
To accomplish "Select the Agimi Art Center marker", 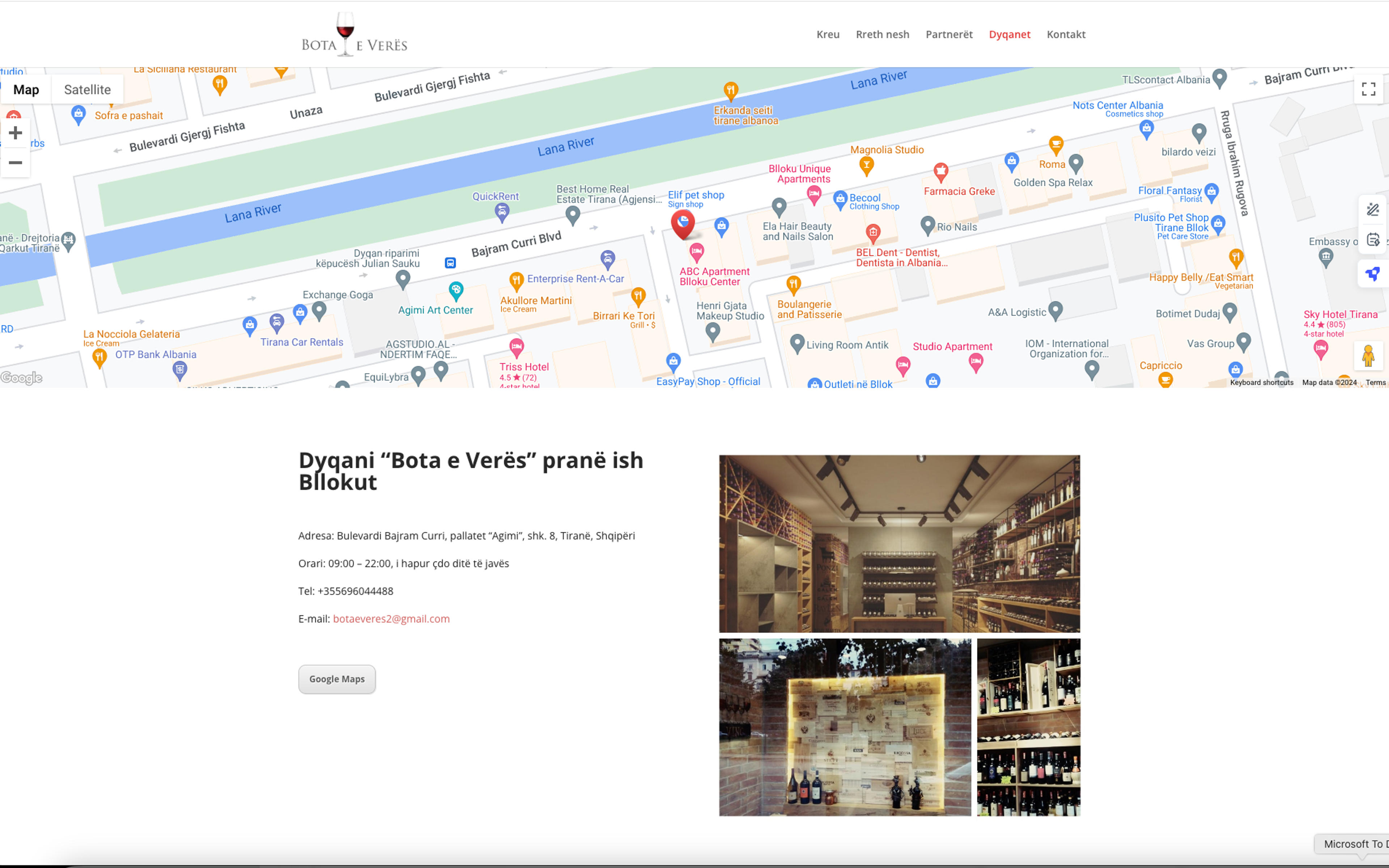I will tap(455, 291).
